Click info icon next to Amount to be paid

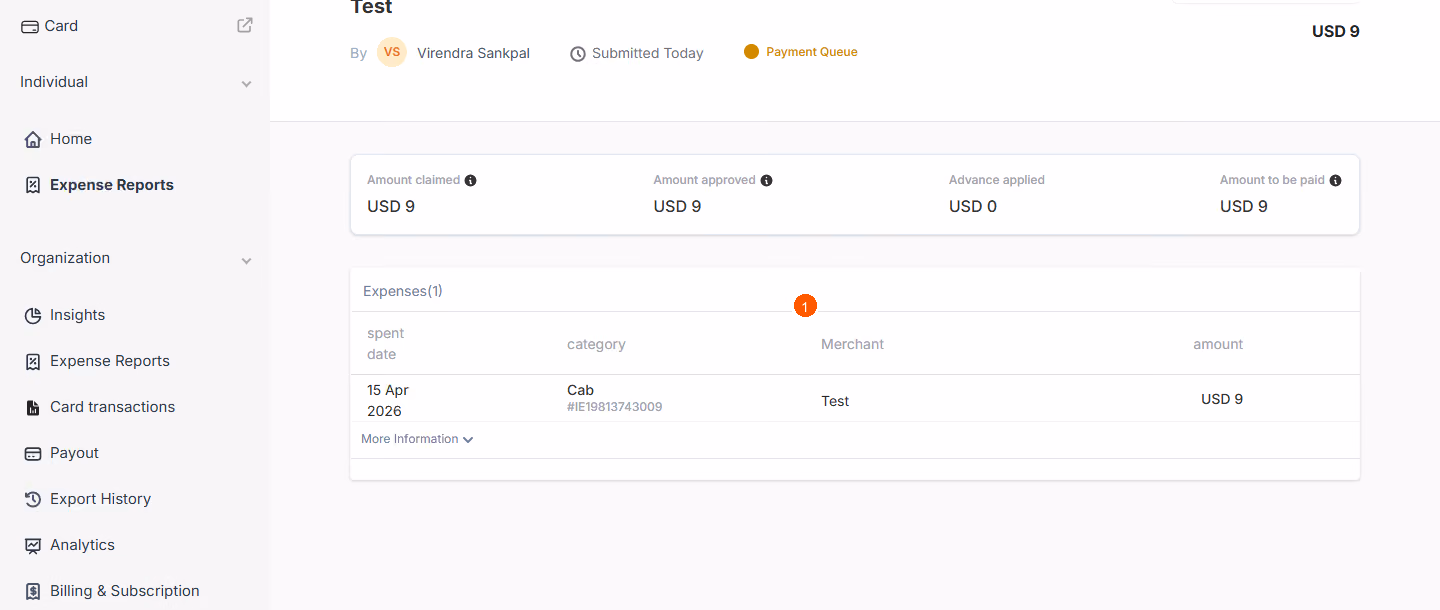click(x=1336, y=181)
